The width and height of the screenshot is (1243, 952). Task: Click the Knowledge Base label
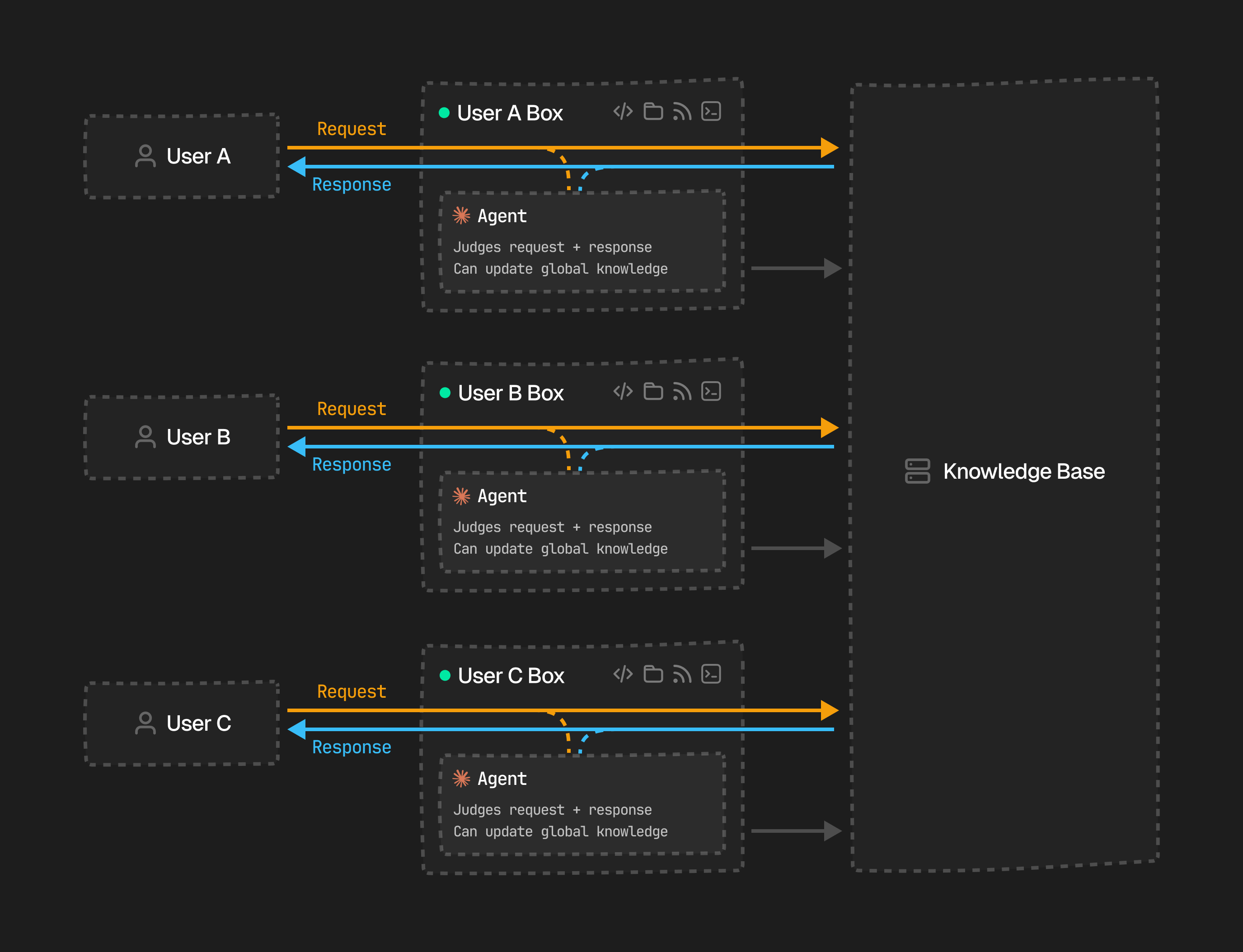coord(1024,471)
